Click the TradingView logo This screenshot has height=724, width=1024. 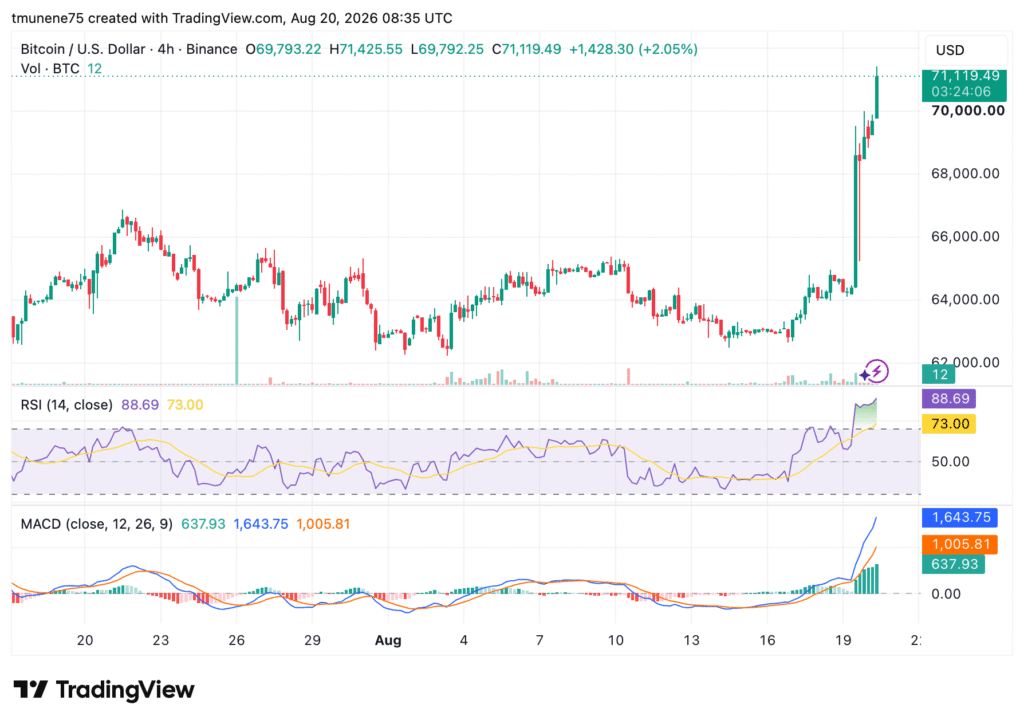pos(104,689)
